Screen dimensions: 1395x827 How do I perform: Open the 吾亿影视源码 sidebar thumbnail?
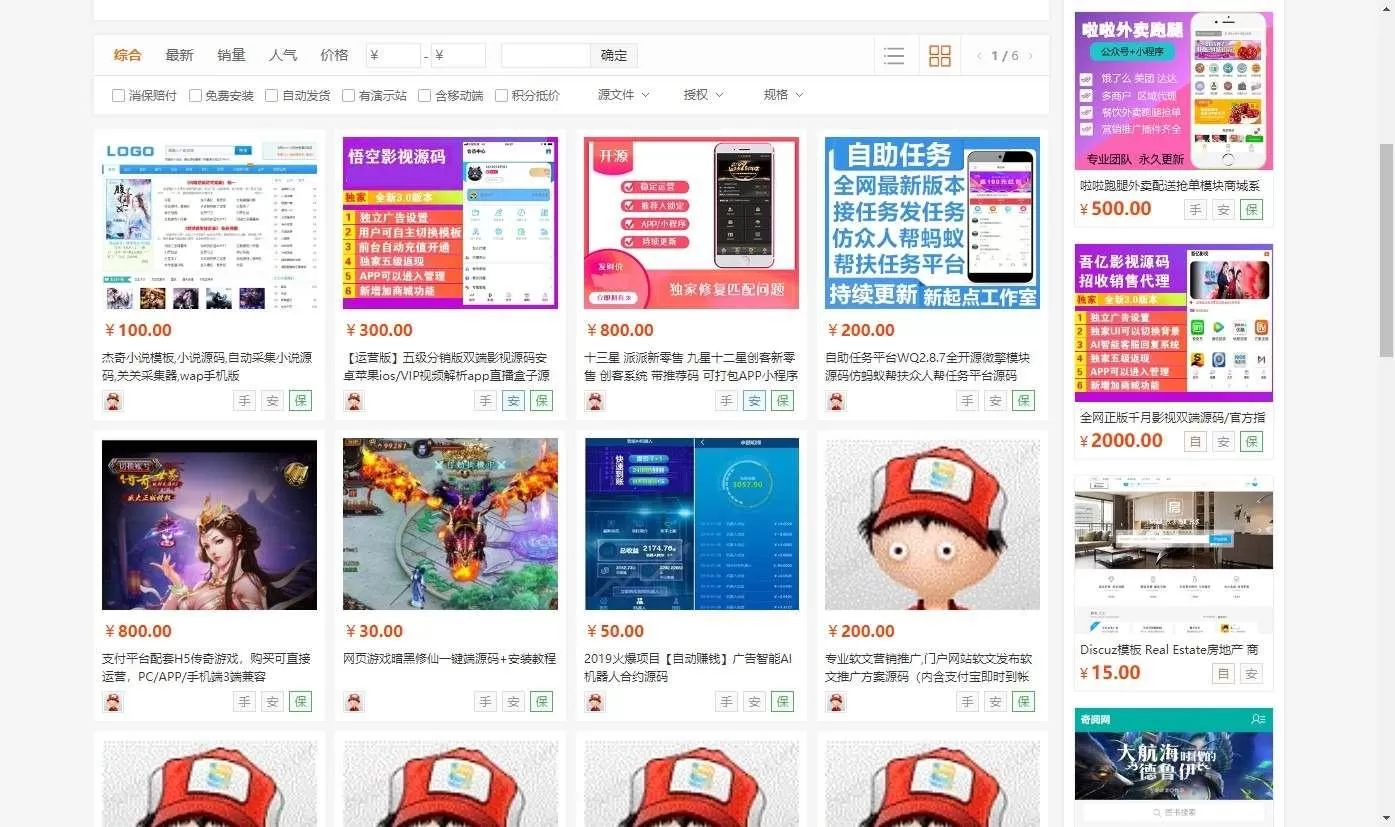tap(1174, 323)
